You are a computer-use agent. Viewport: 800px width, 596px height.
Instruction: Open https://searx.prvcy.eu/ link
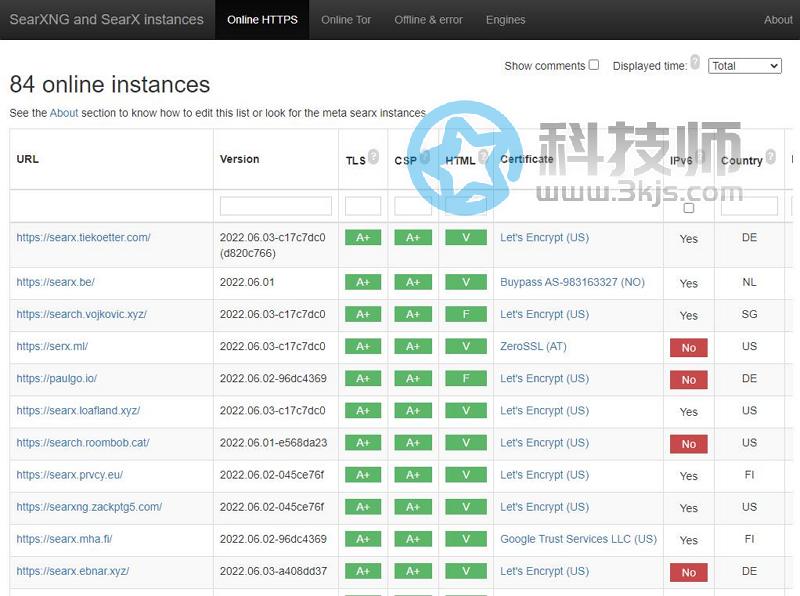tap(69, 475)
